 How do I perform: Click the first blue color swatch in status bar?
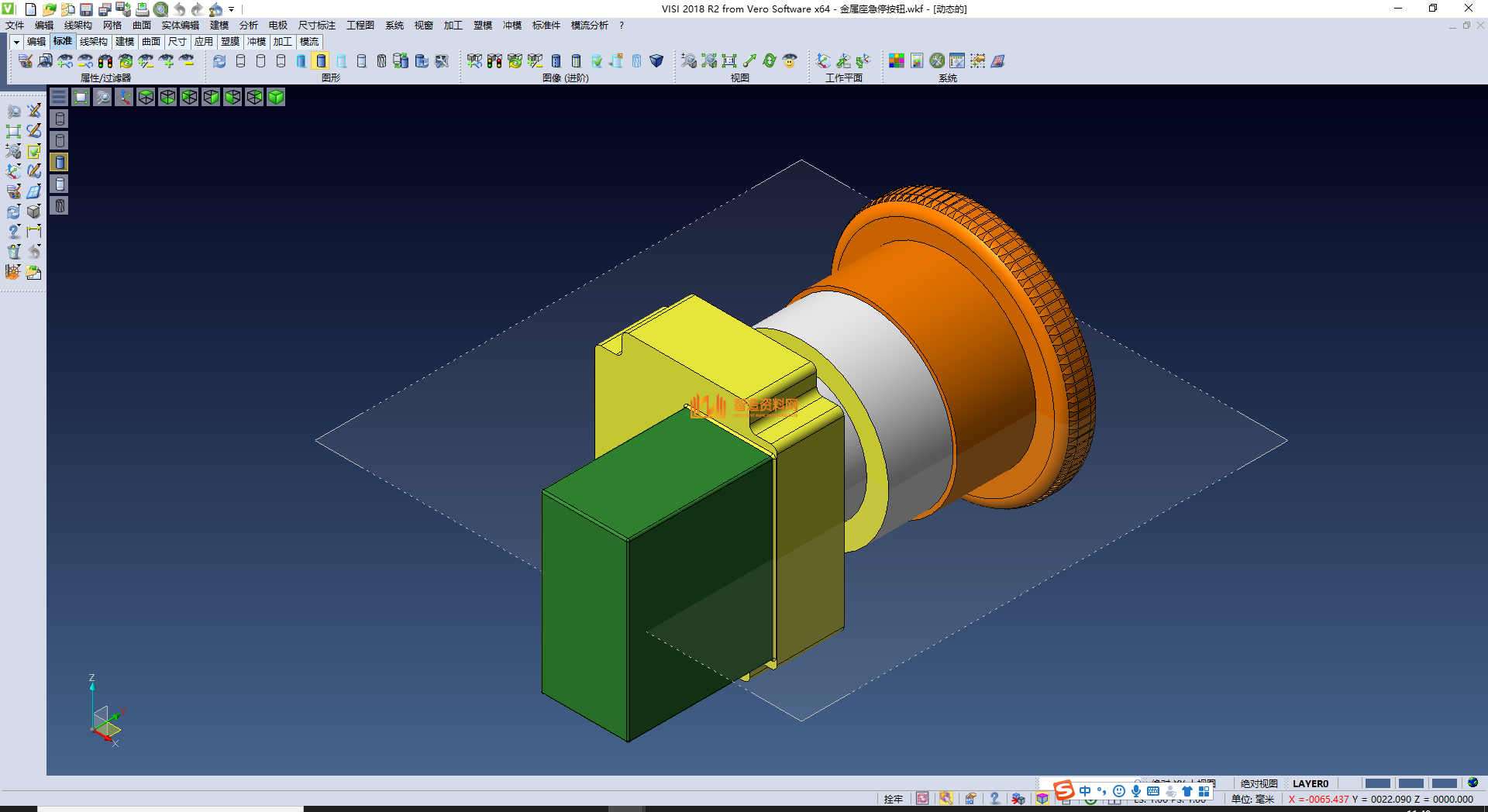pyautogui.click(x=1377, y=783)
